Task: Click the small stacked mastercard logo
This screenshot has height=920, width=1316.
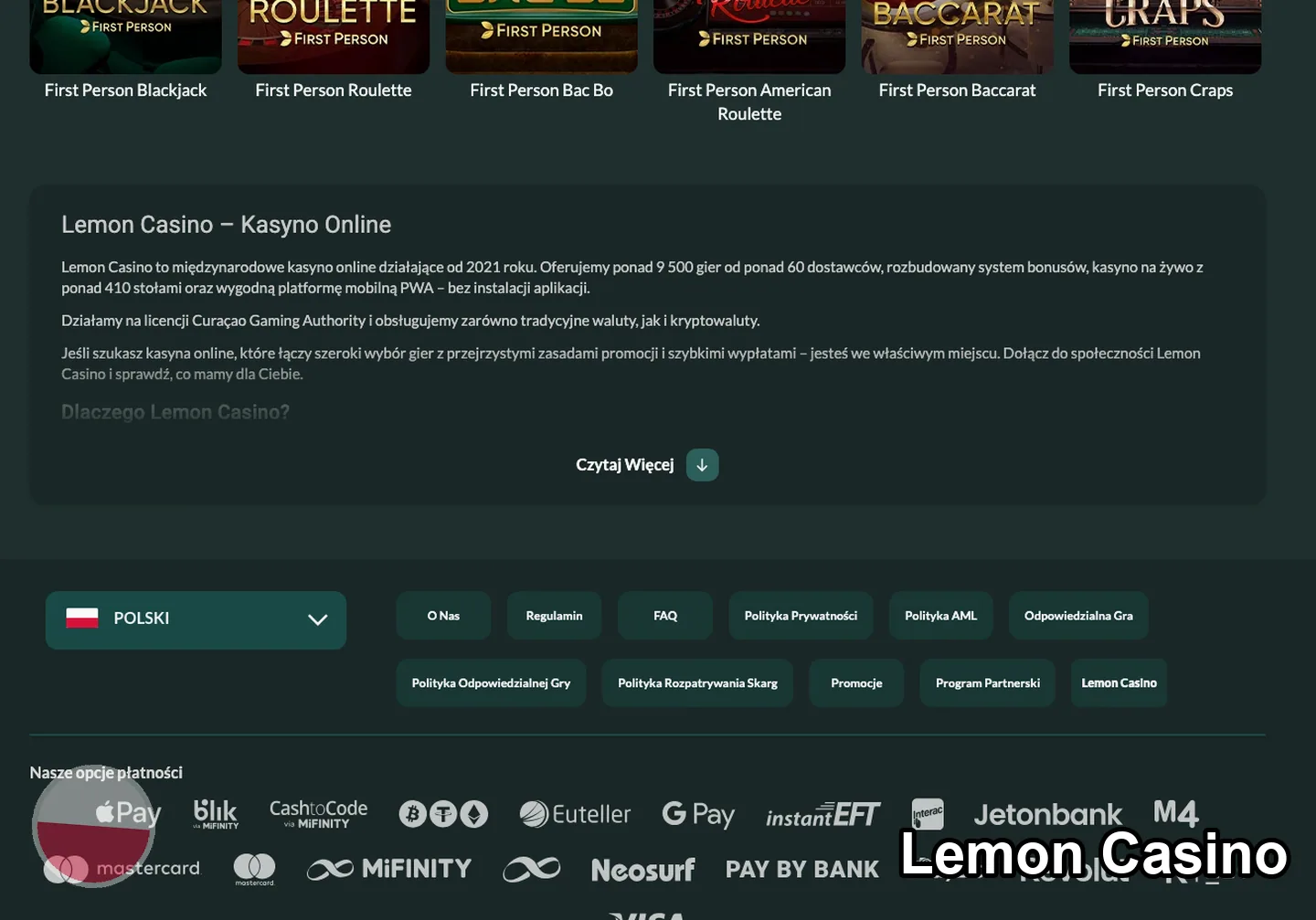Action: [254, 869]
